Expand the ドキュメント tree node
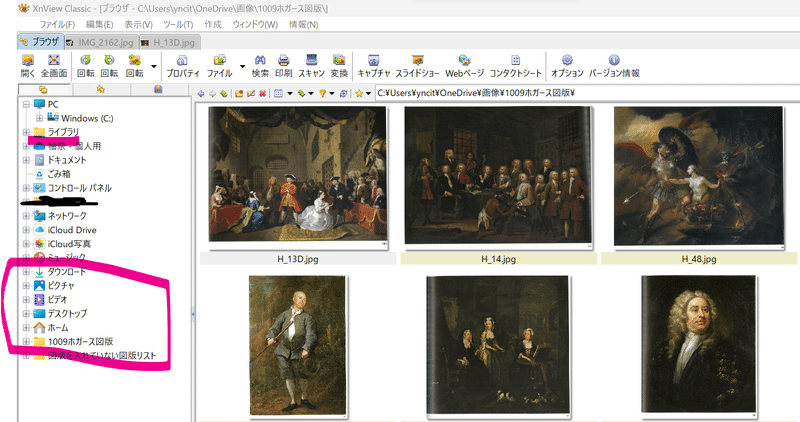 pyautogui.click(x=26, y=160)
